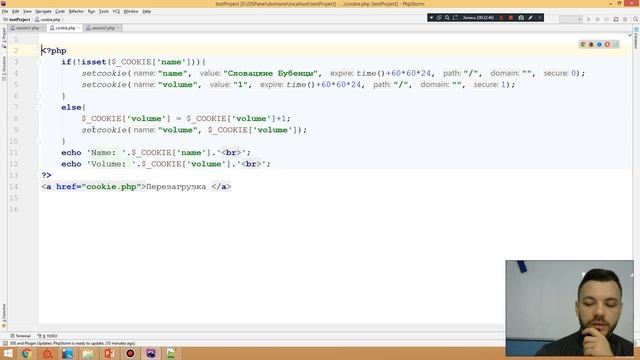Open the recorder dropdown arrow

click(x=431, y=18)
